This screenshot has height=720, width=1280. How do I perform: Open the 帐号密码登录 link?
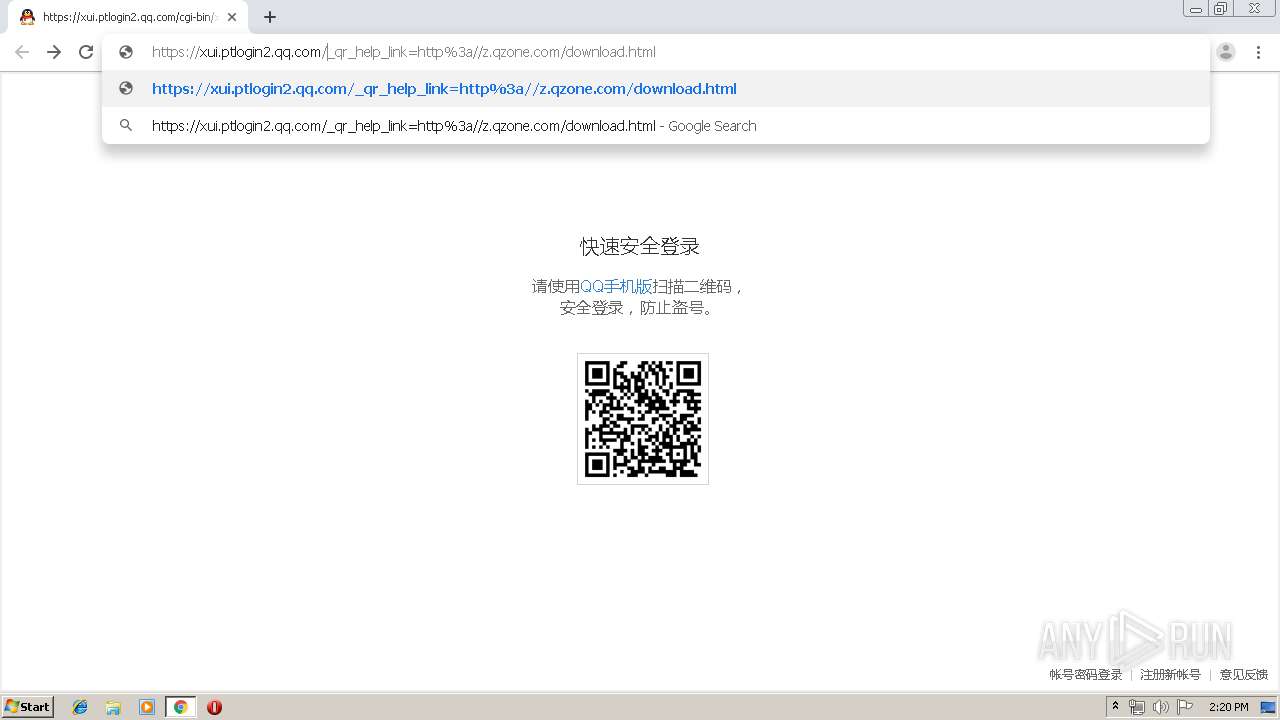tap(1086, 675)
